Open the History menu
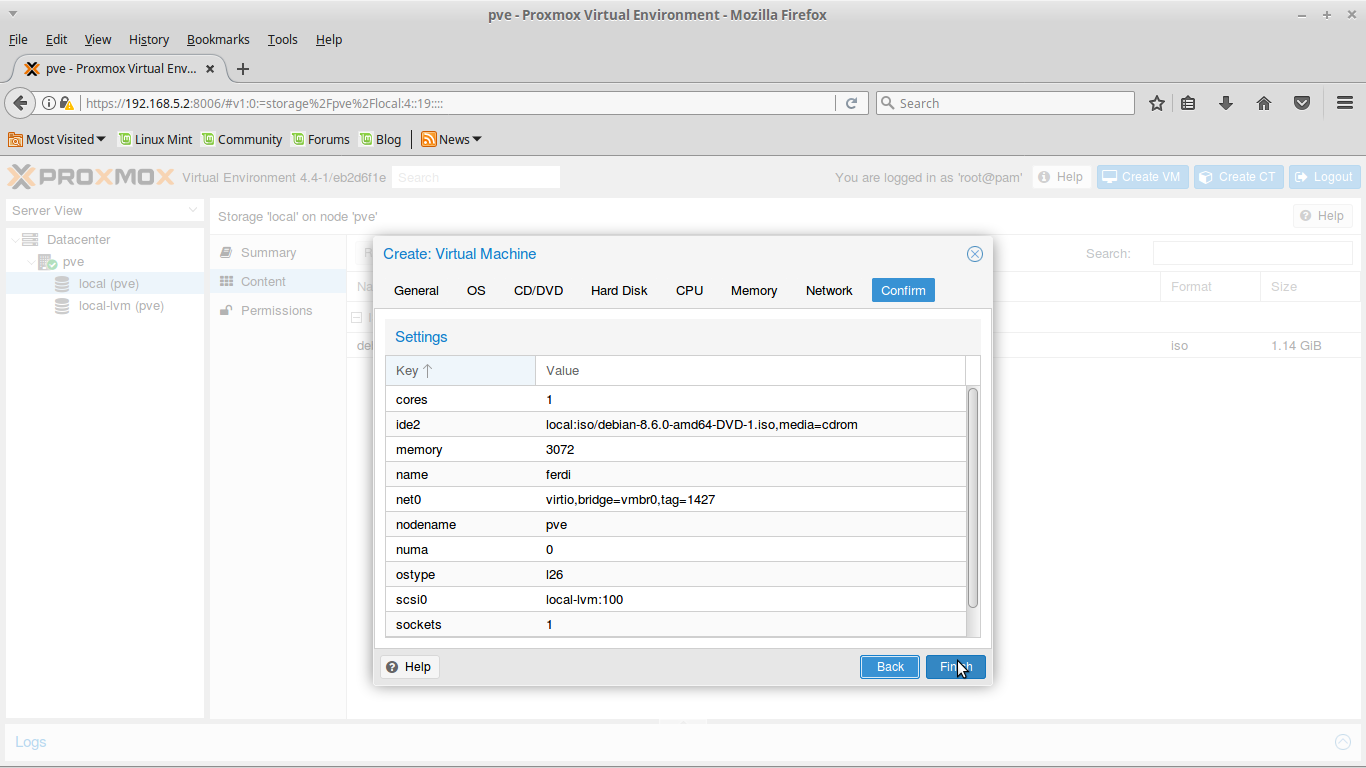This screenshot has height=768, width=1366. tap(148, 39)
